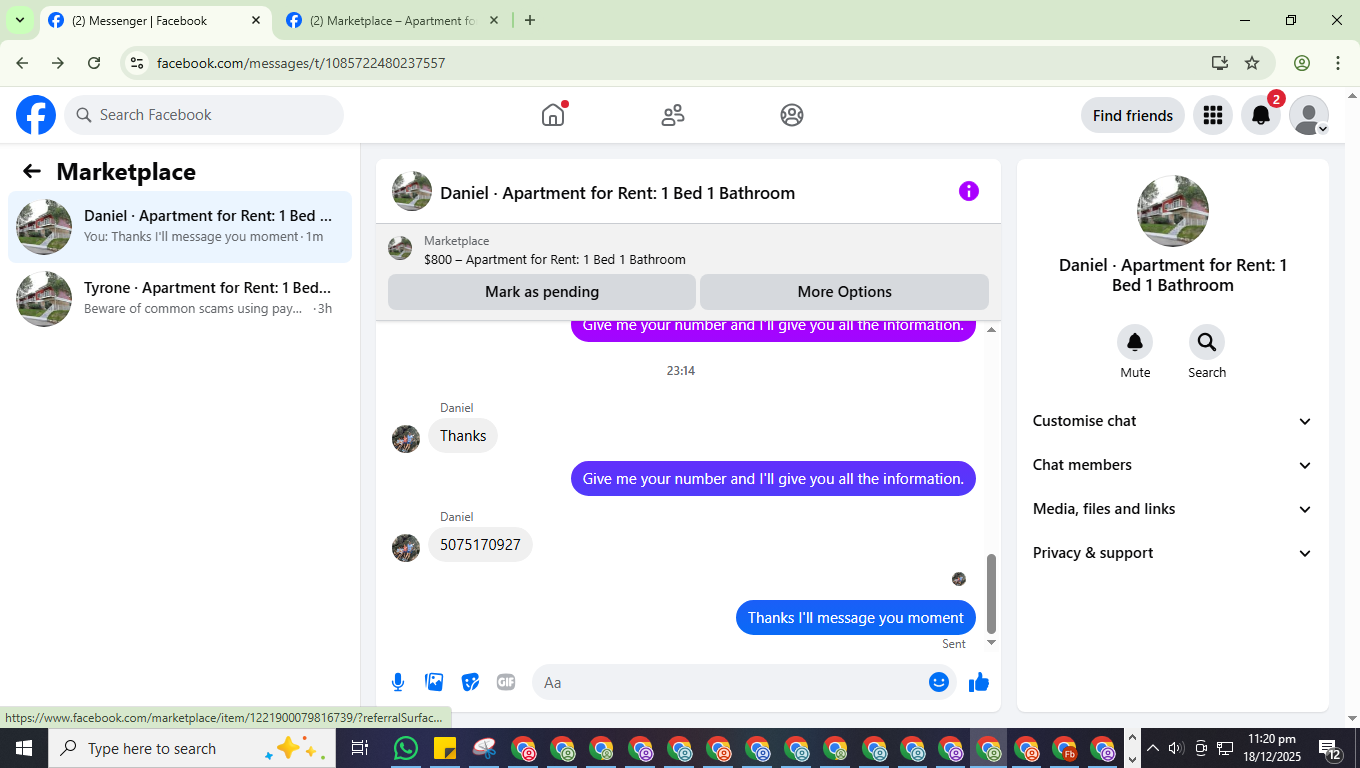Switch to the Marketplace – Apartment tab
Viewport: 1360px width, 768px height.
click(392, 20)
